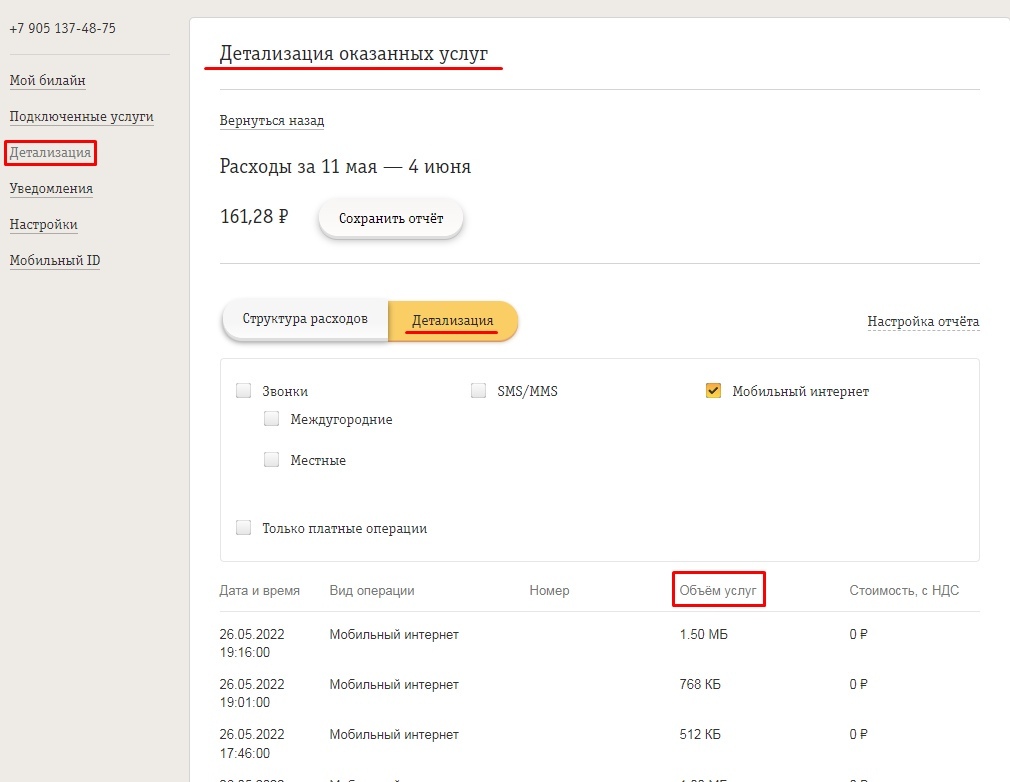Screen dimensions: 1010x782
Task: Open Настройки in the sidebar
Action: 44,225
